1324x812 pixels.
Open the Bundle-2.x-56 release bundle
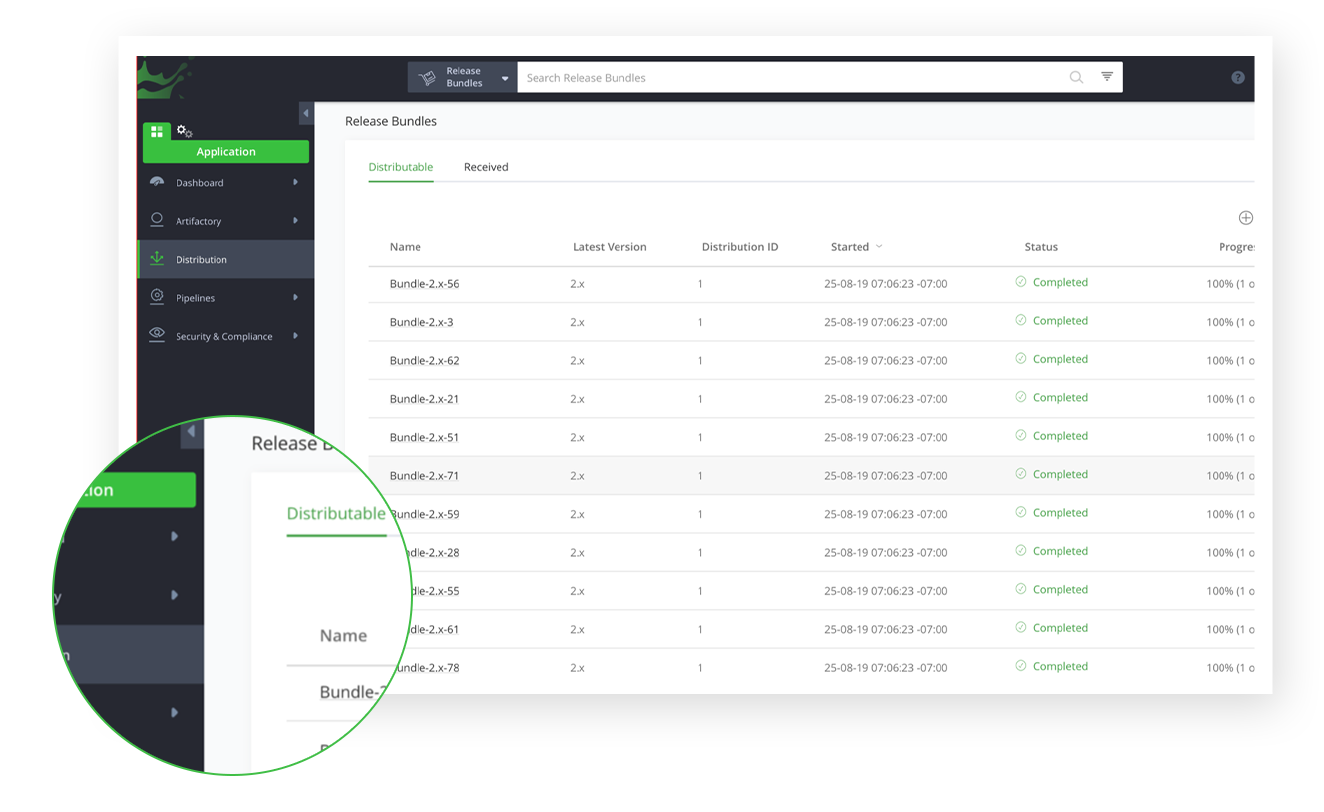point(425,284)
